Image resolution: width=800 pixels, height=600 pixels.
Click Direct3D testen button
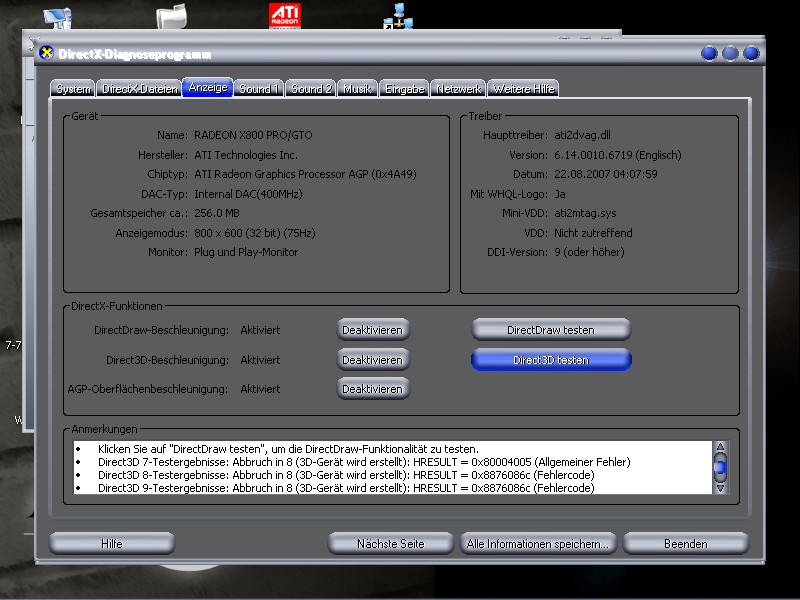[551, 360]
